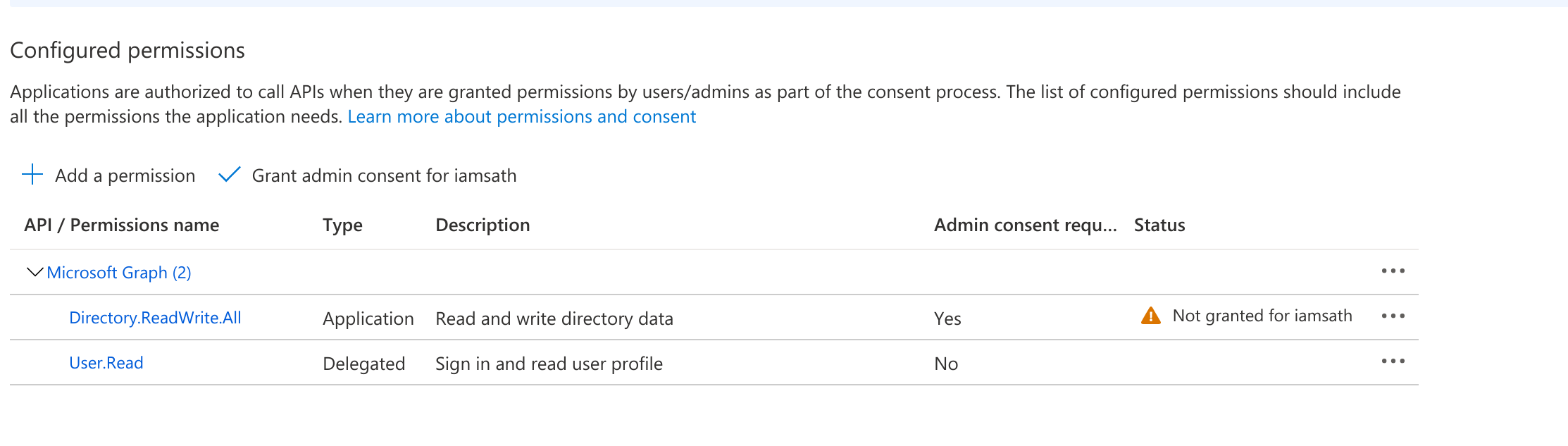This screenshot has height=446, width=1568.
Task: Select the Read and write directory data description
Action: 554,318
